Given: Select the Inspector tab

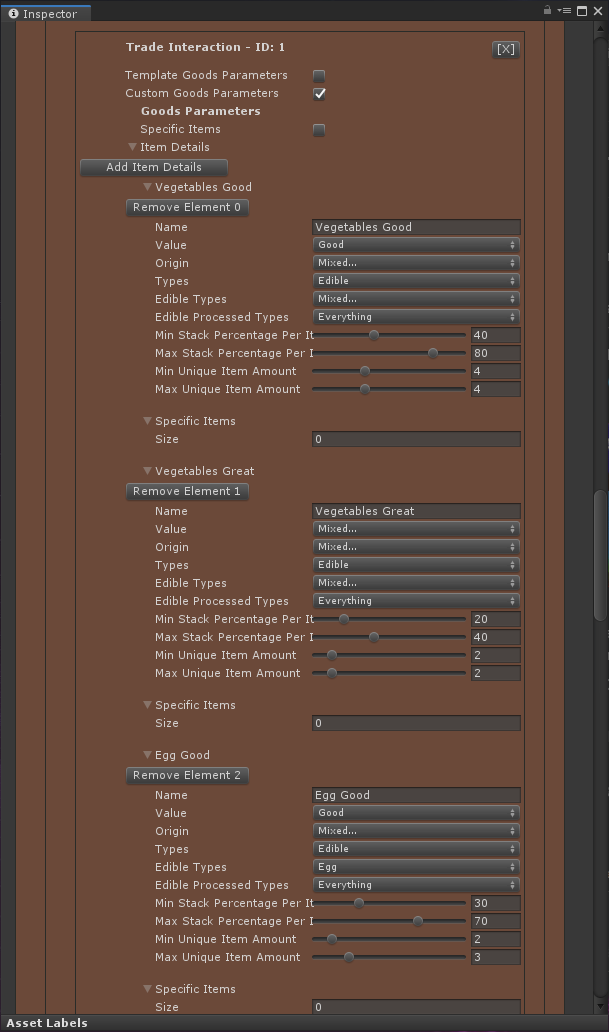Looking at the screenshot, I should click(x=45, y=13).
